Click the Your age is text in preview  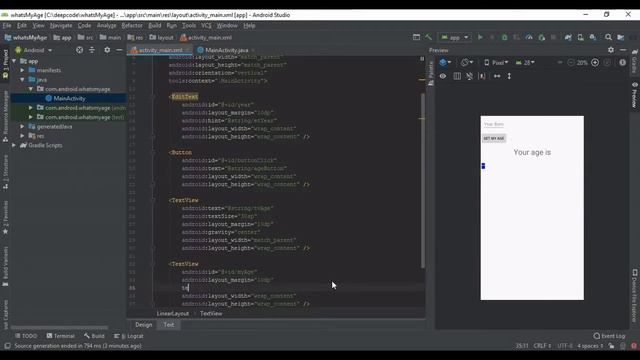pyautogui.click(x=532, y=152)
